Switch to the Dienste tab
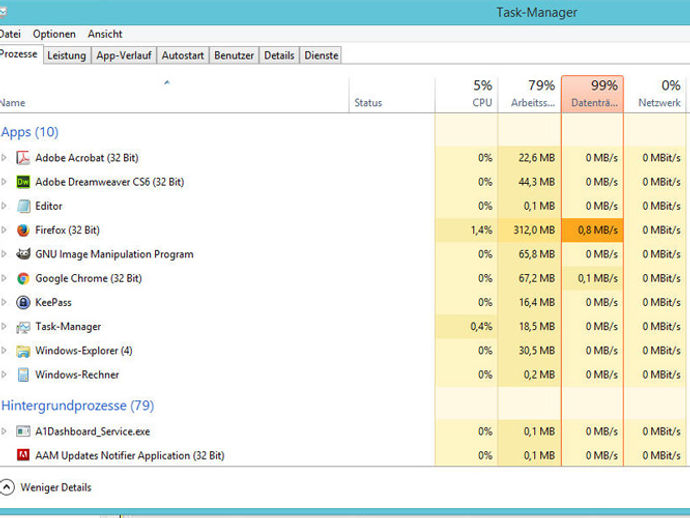Viewport: 690px width, 518px height. pos(321,55)
